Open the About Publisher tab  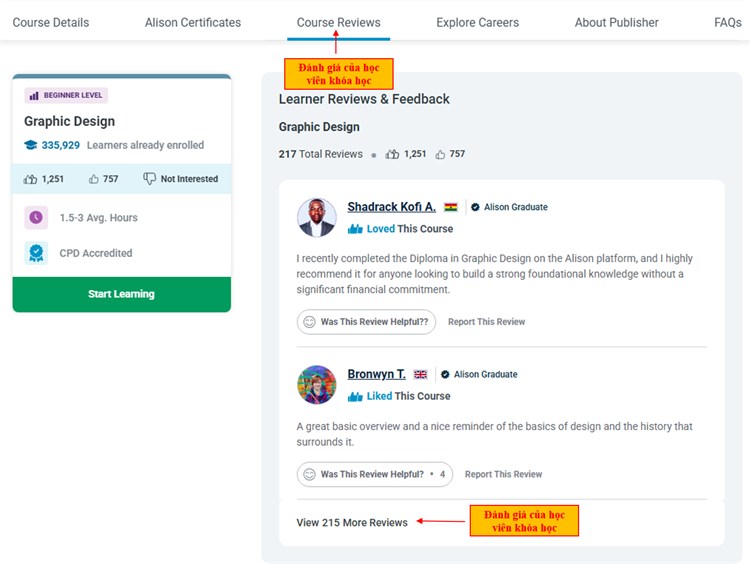point(616,22)
